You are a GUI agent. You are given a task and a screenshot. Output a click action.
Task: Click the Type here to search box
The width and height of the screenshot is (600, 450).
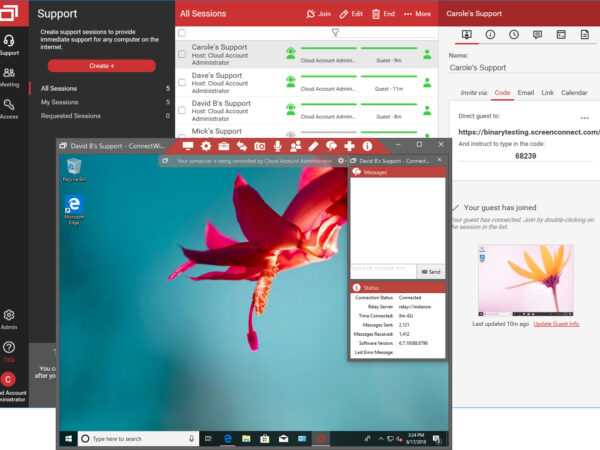click(139, 439)
